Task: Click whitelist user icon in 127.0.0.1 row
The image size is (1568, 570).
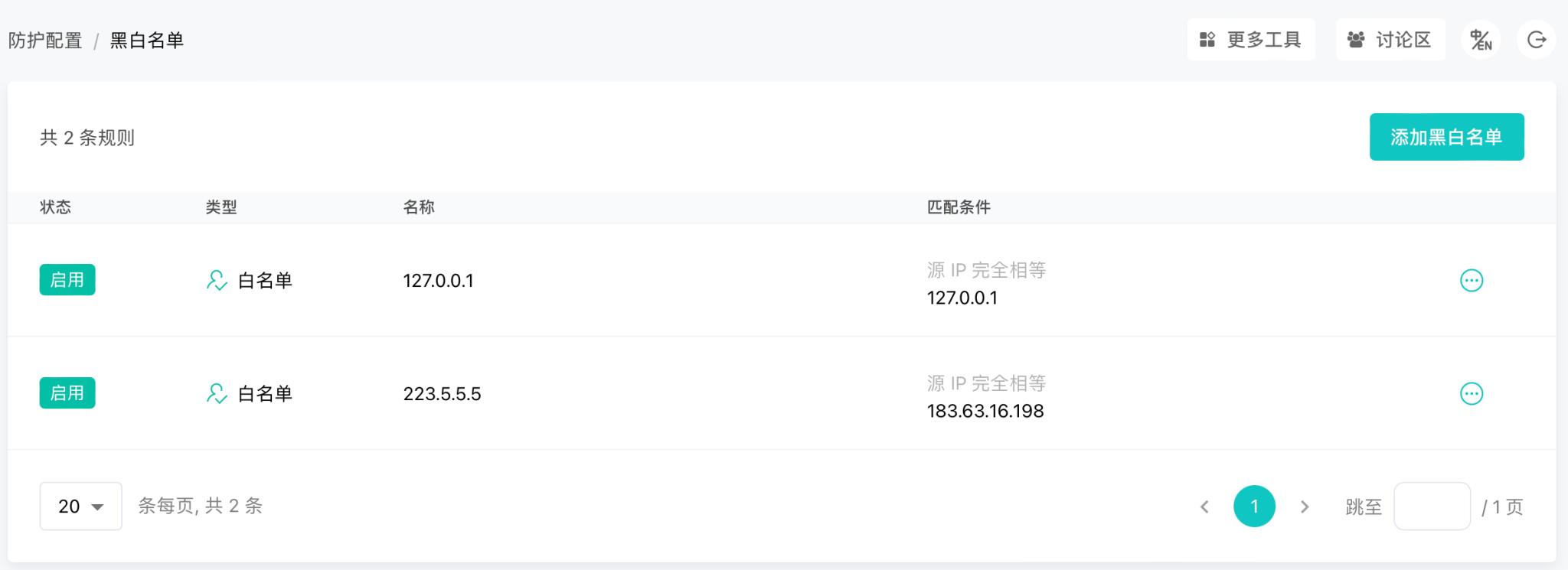Action: point(217,281)
